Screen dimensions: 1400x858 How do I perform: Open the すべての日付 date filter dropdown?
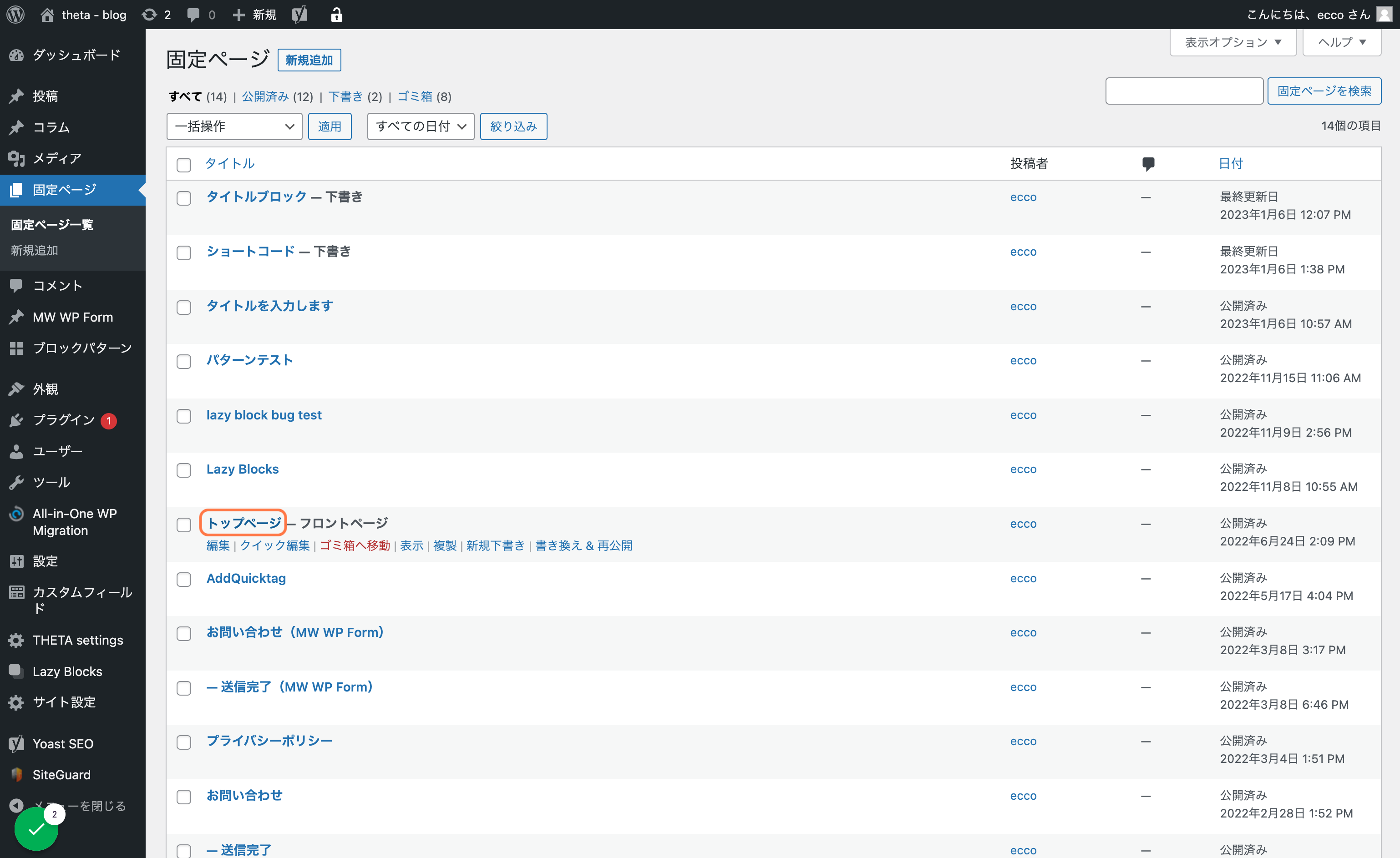click(x=421, y=126)
